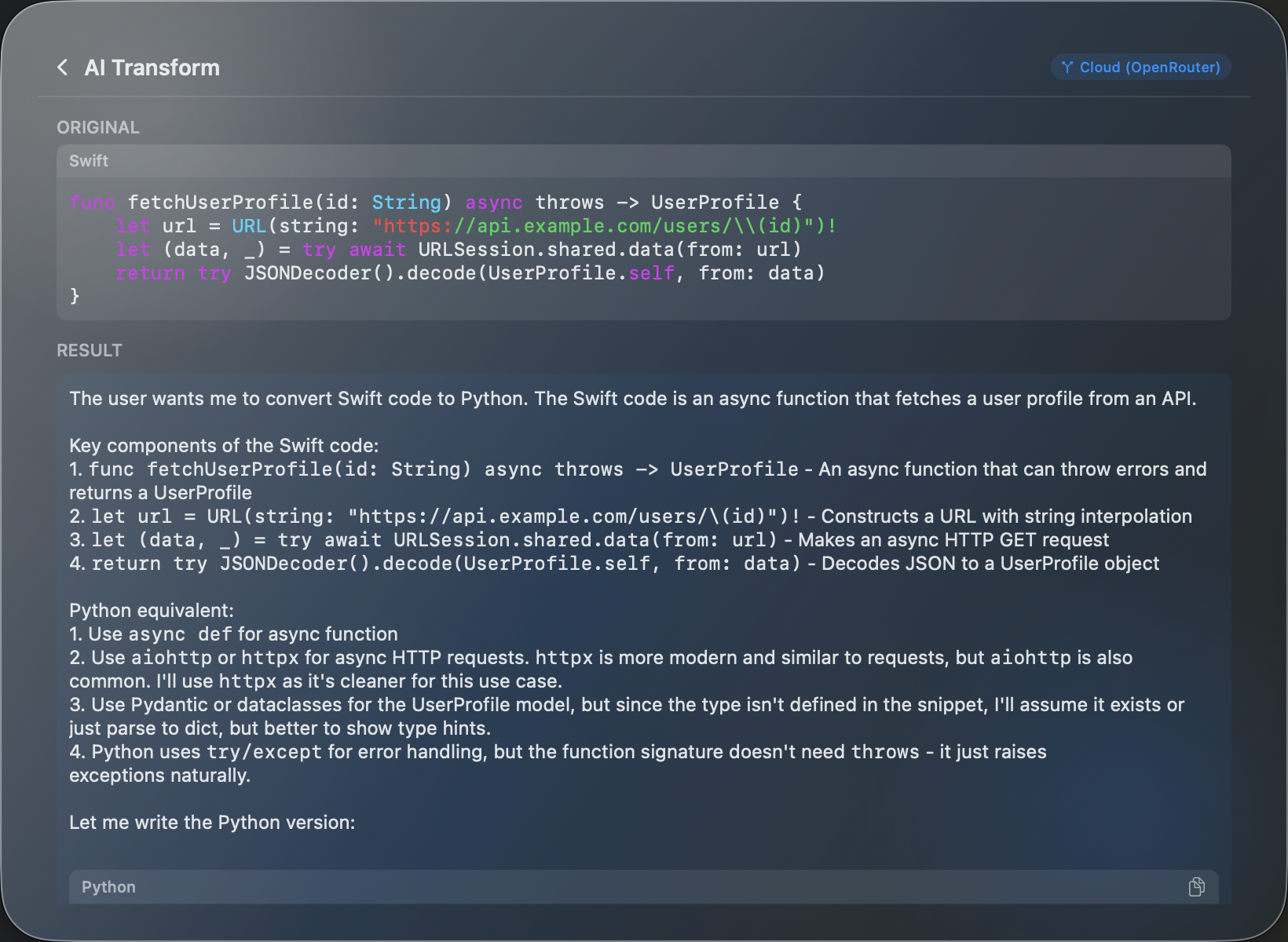
Task: Click the AI Transform title
Action: pyautogui.click(x=152, y=68)
